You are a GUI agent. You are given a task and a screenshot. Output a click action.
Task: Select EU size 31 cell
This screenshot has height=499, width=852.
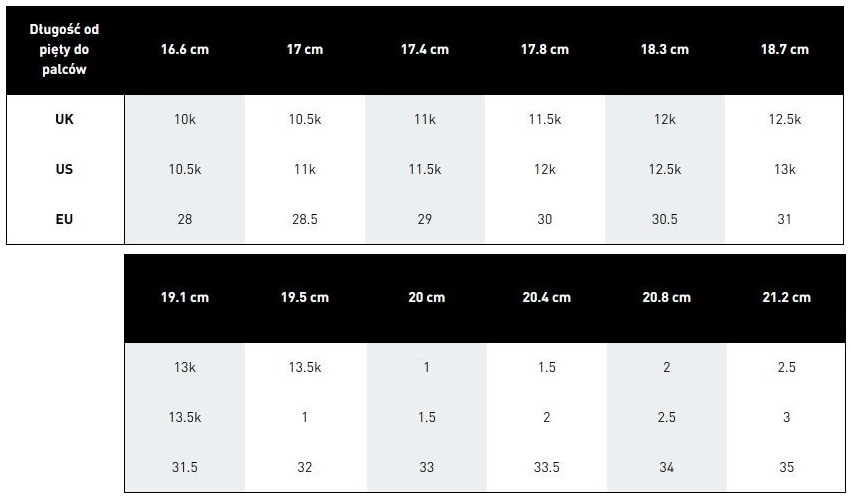[x=785, y=219]
